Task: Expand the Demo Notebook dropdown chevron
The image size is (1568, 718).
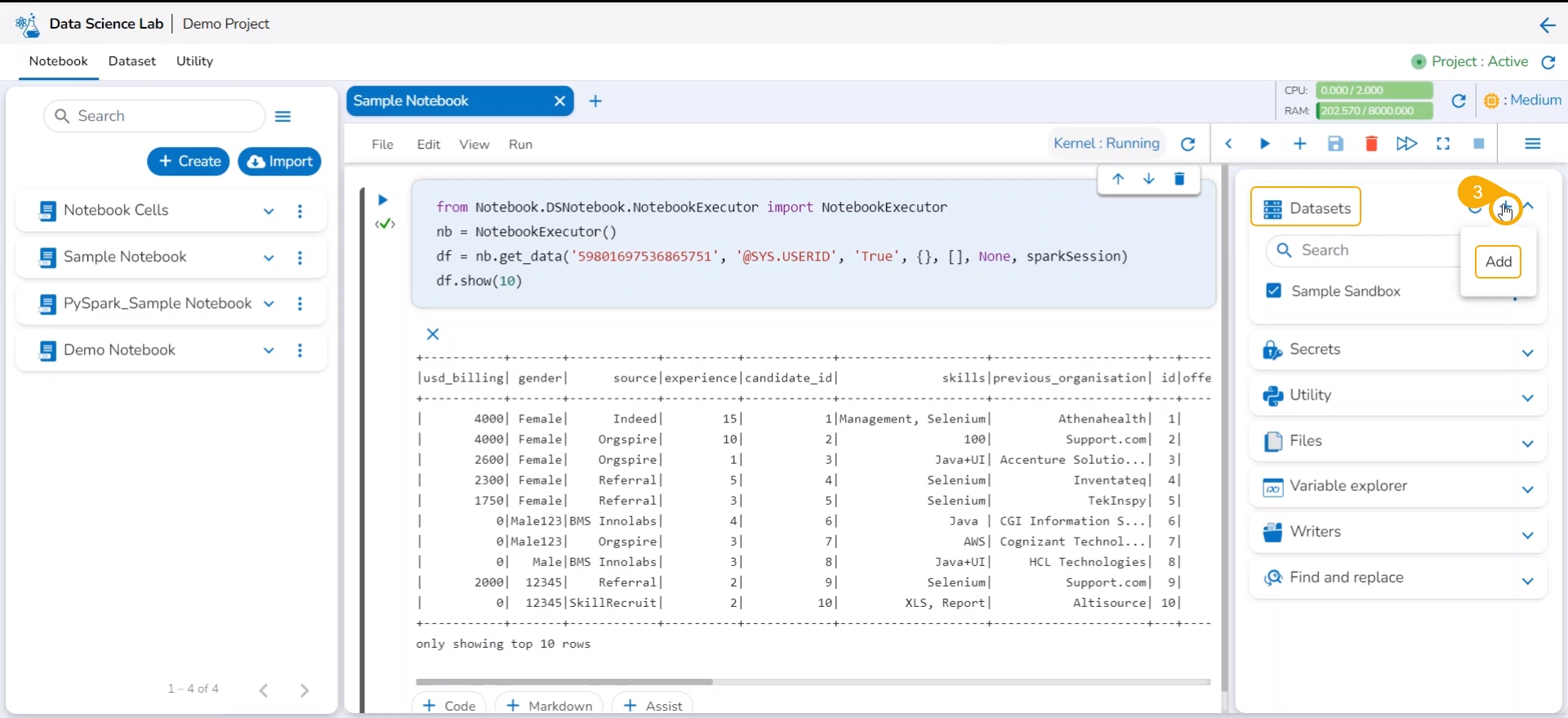Action: click(x=269, y=350)
